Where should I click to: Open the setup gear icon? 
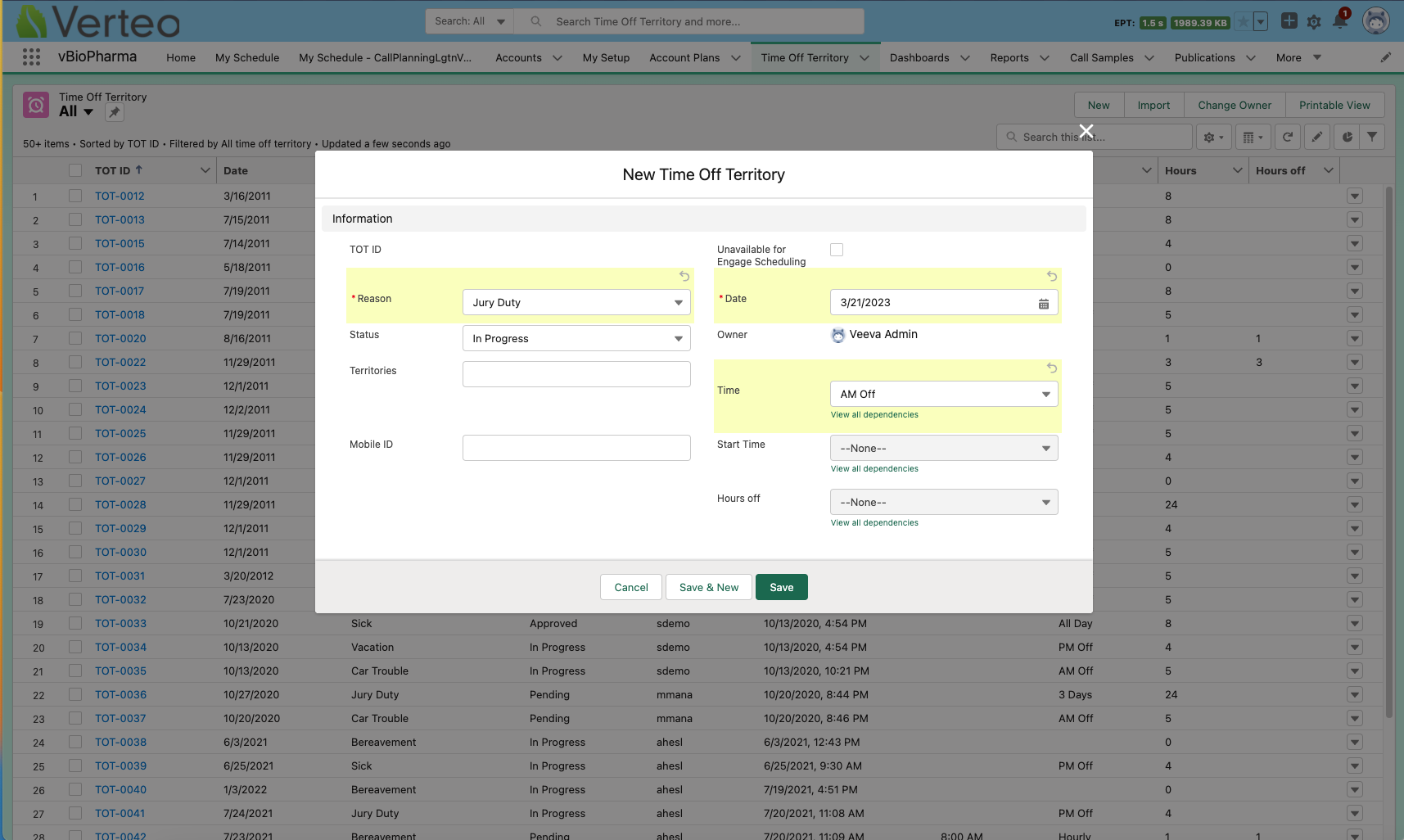[1314, 22]
